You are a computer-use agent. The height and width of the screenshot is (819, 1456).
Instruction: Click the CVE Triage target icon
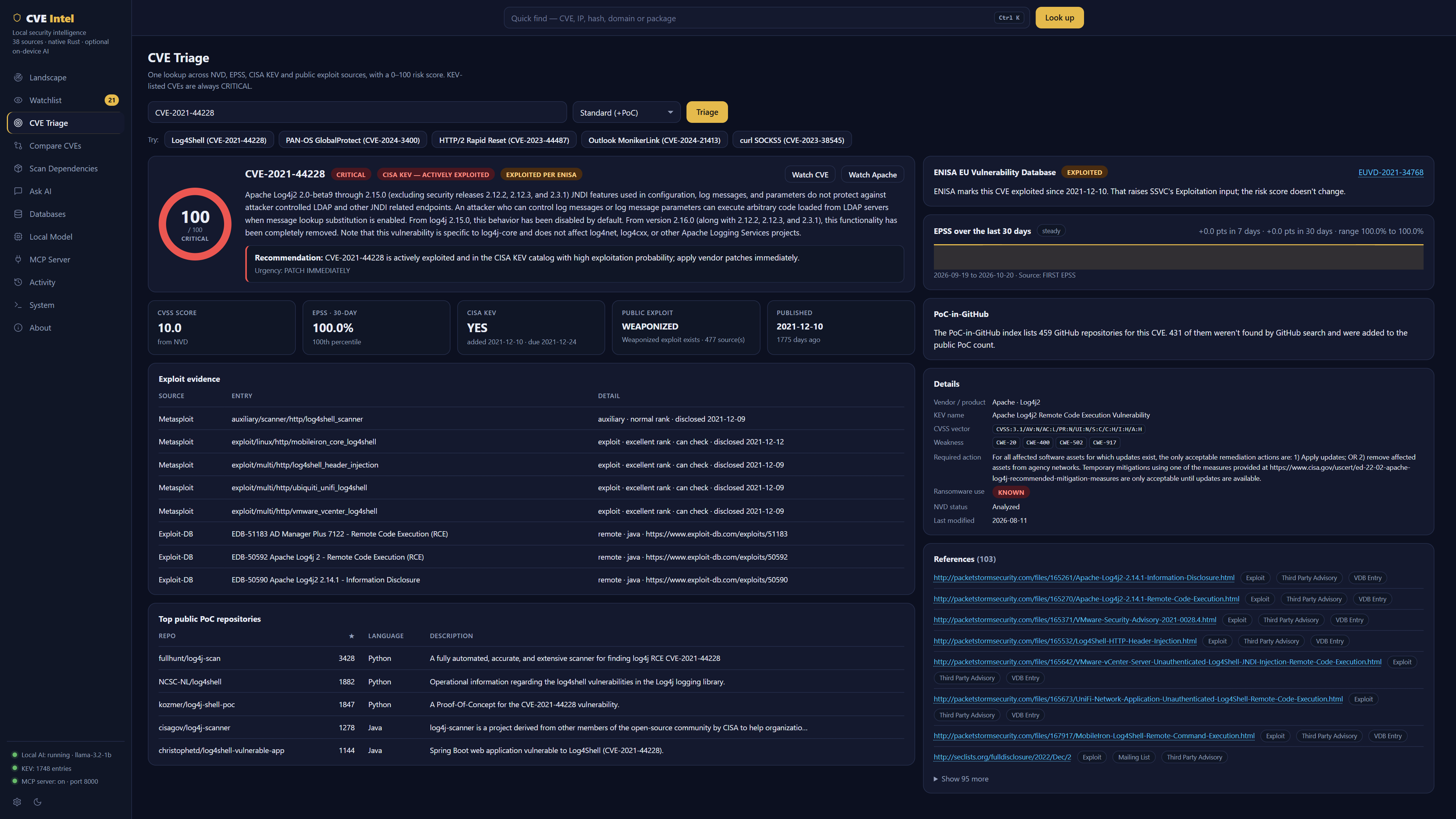click(18, 122)
